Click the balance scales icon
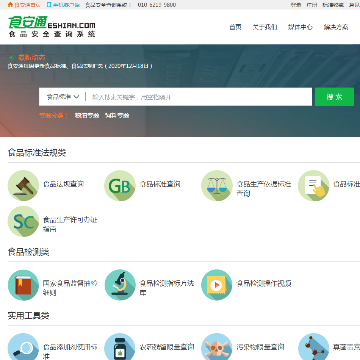360x360 pixels. [217, 185]
